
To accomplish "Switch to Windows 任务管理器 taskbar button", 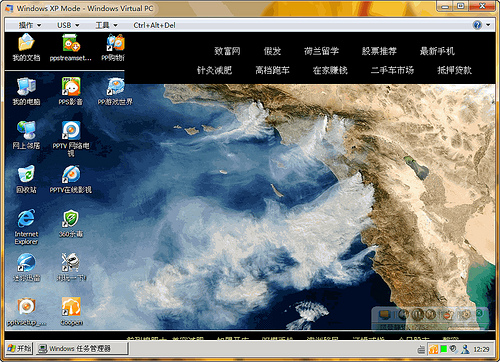I will pos(82,349).
